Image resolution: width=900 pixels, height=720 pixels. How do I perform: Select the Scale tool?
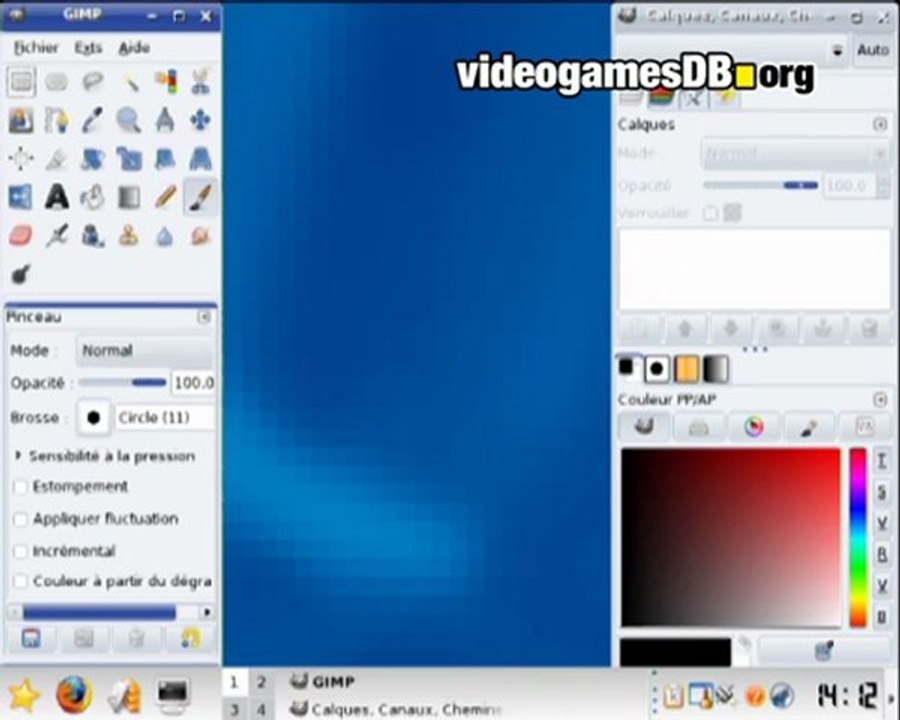129,159
